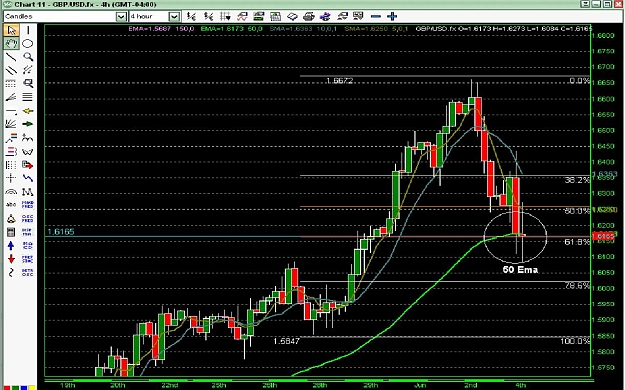Select the parallel lines channel tool
625x390 pixels.
click(11, 70)
